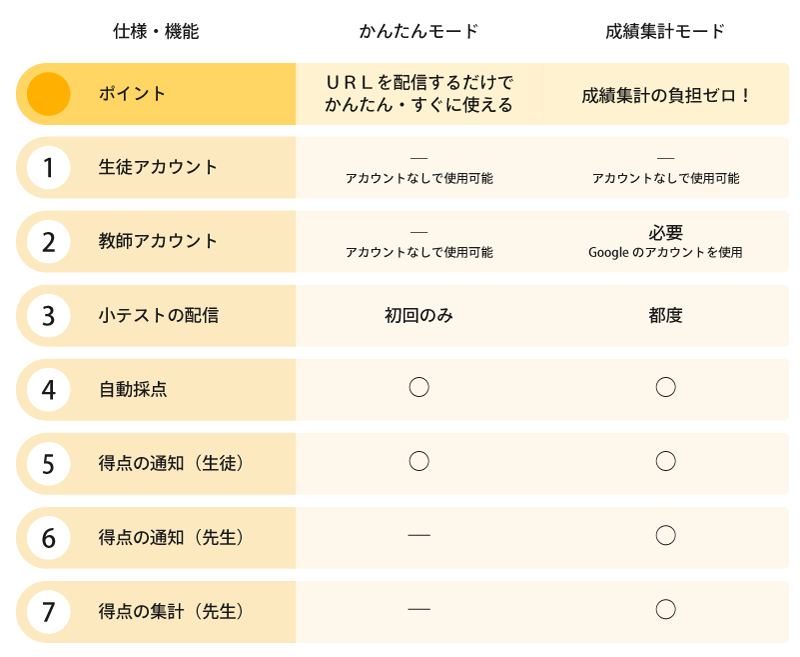The width and height of the screenshot is (800, 657).
Task: Click 自動採点 circle under かんたんモード
Action: pos(419,387)
